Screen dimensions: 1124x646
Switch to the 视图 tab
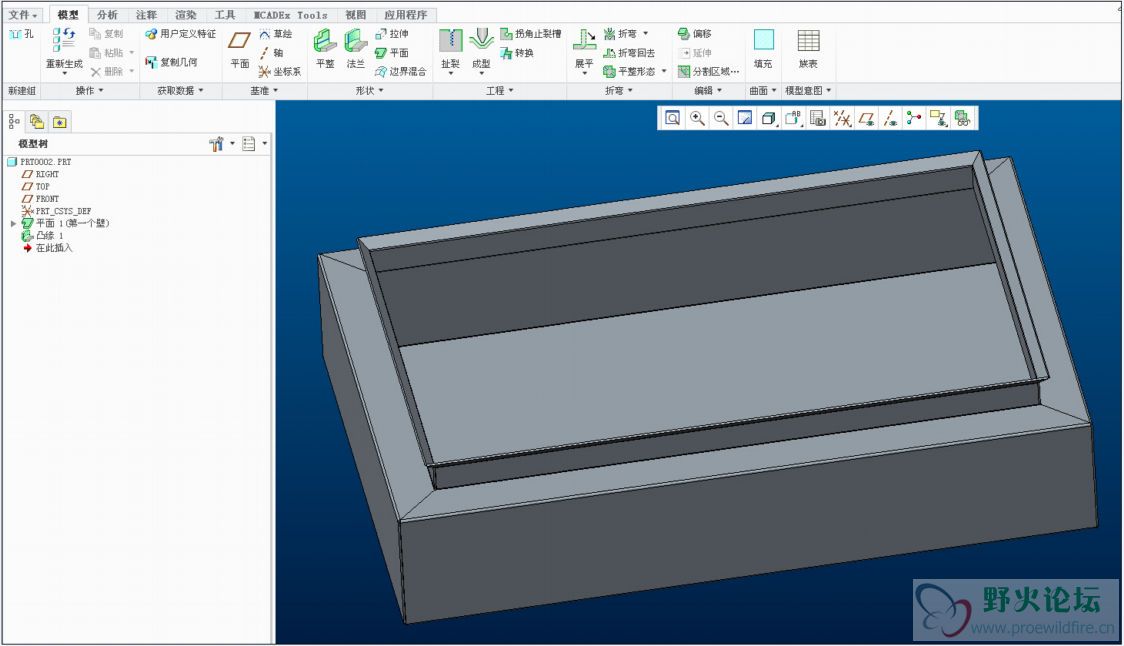pyautogui.click(x=356, y=14)
